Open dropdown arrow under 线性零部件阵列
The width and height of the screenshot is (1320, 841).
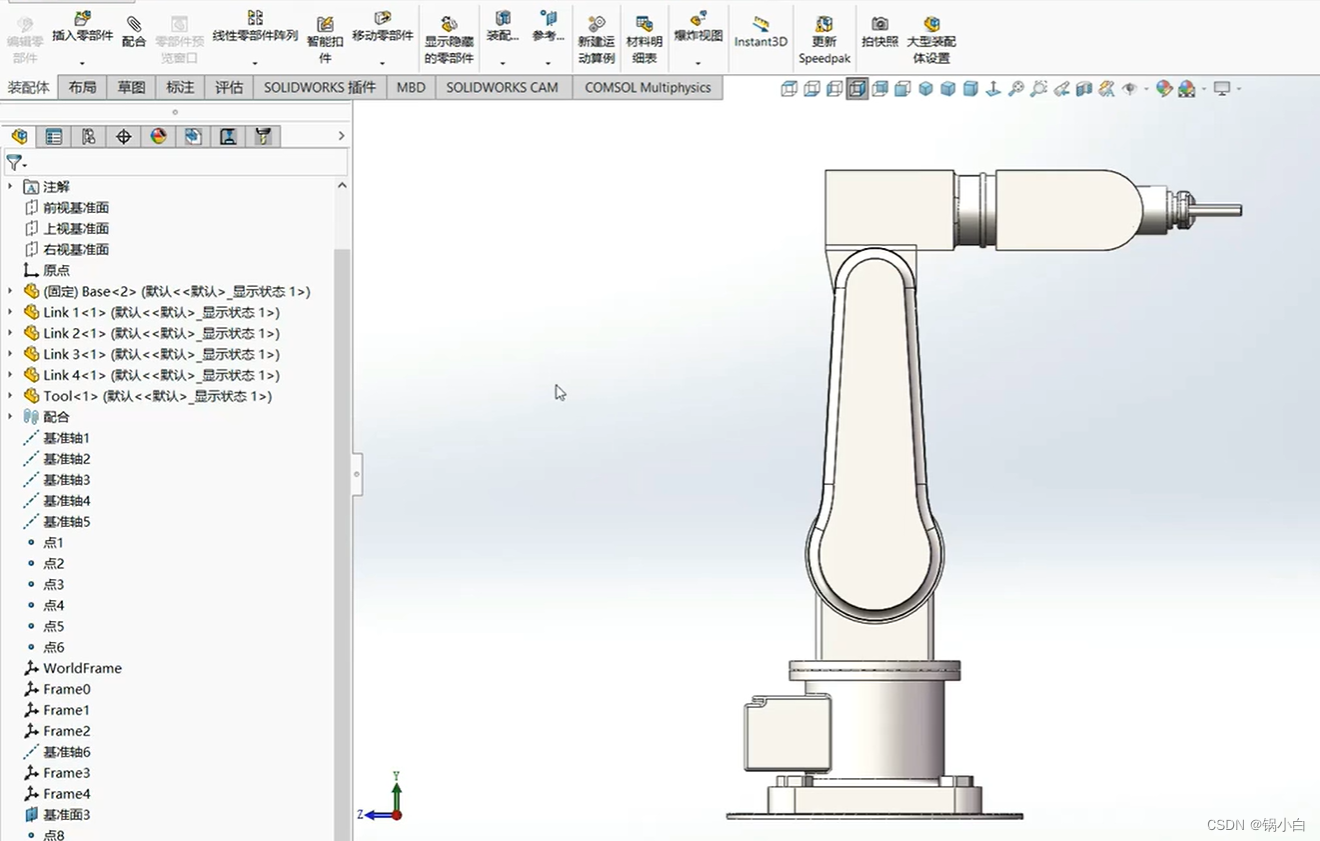[x=255, y=63]
